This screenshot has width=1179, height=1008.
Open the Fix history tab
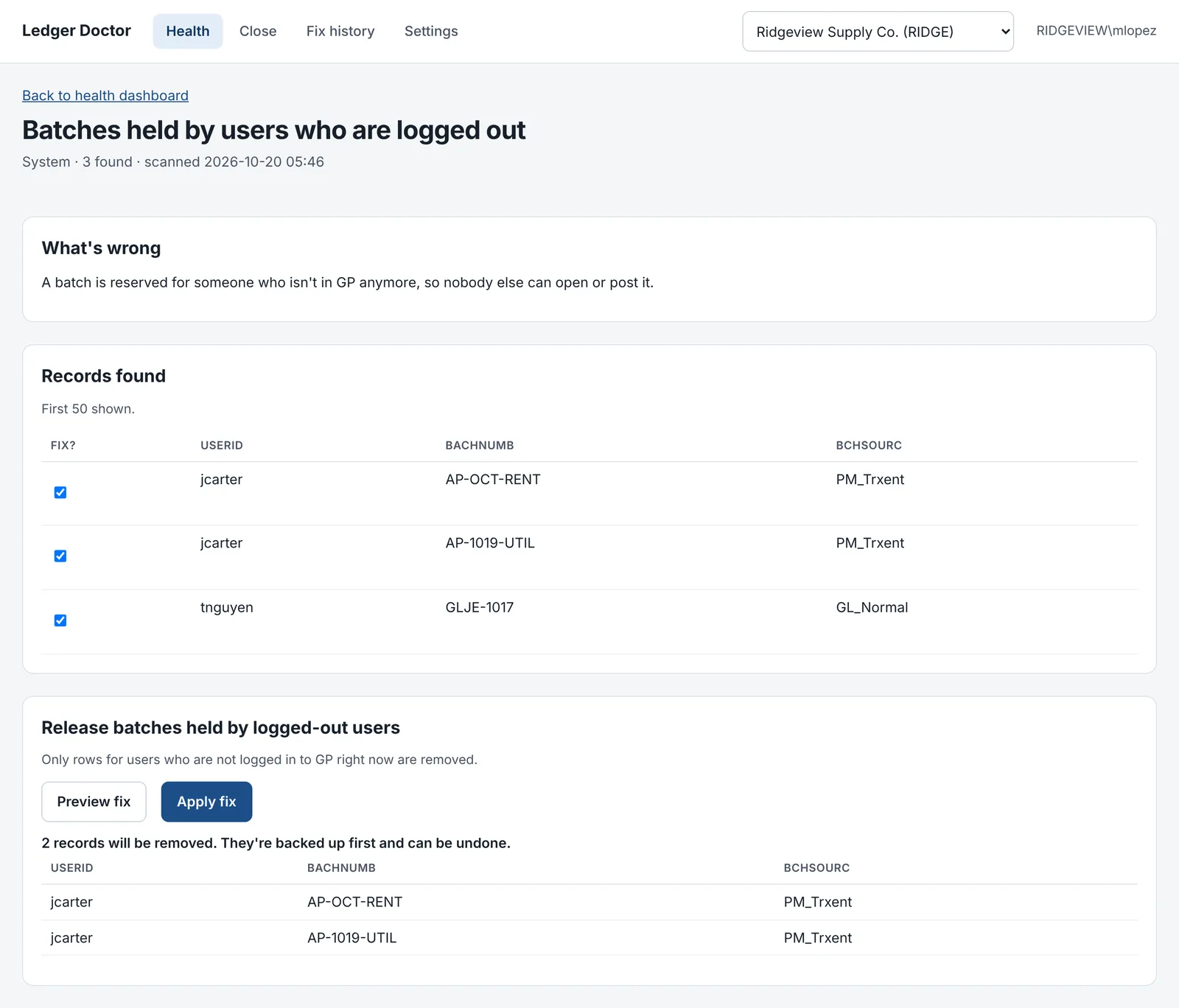point(340,31)
